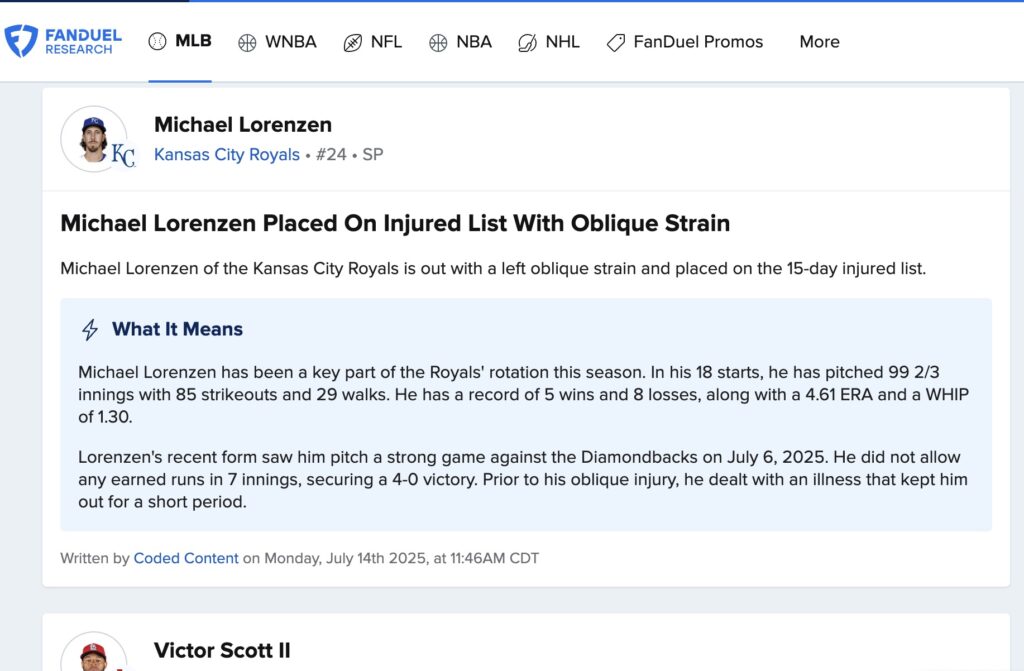Image resolution: width=1024 pixels, height=671 pixels.
Task: Click the baseball icon next to MLB
Action: pos(157,41)
